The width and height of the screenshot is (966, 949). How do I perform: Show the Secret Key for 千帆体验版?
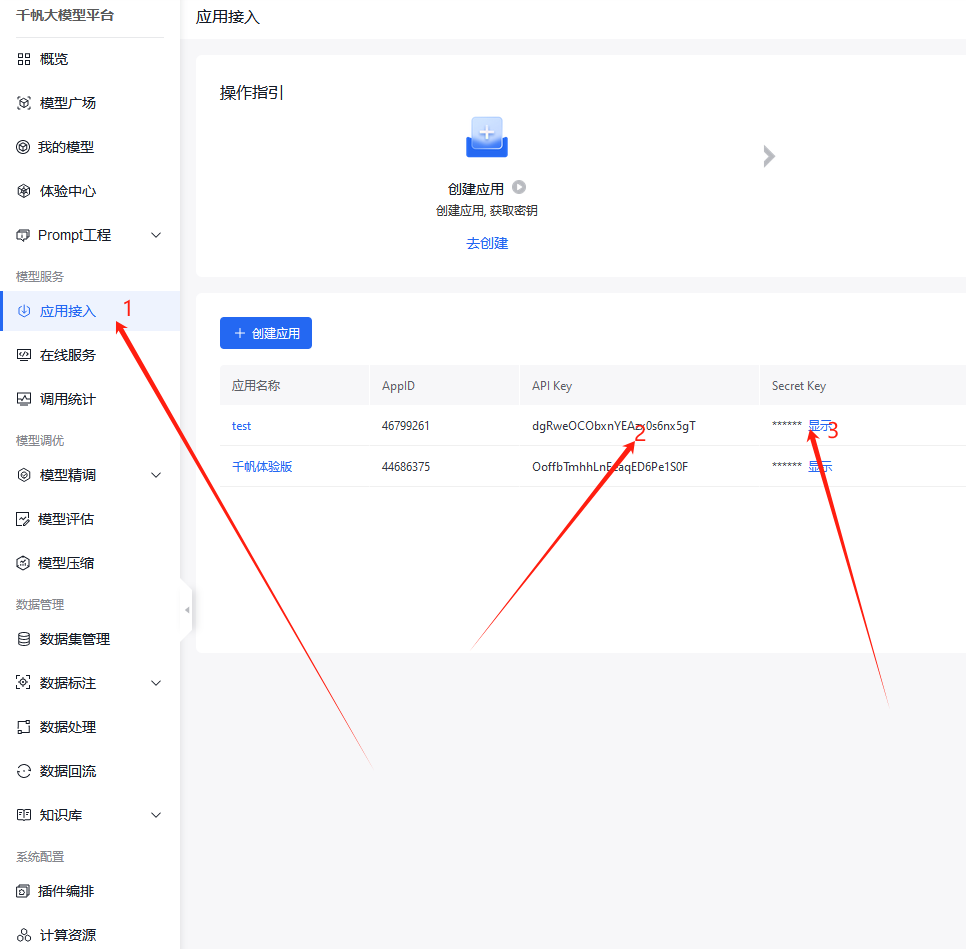click(x=820, y=466)
